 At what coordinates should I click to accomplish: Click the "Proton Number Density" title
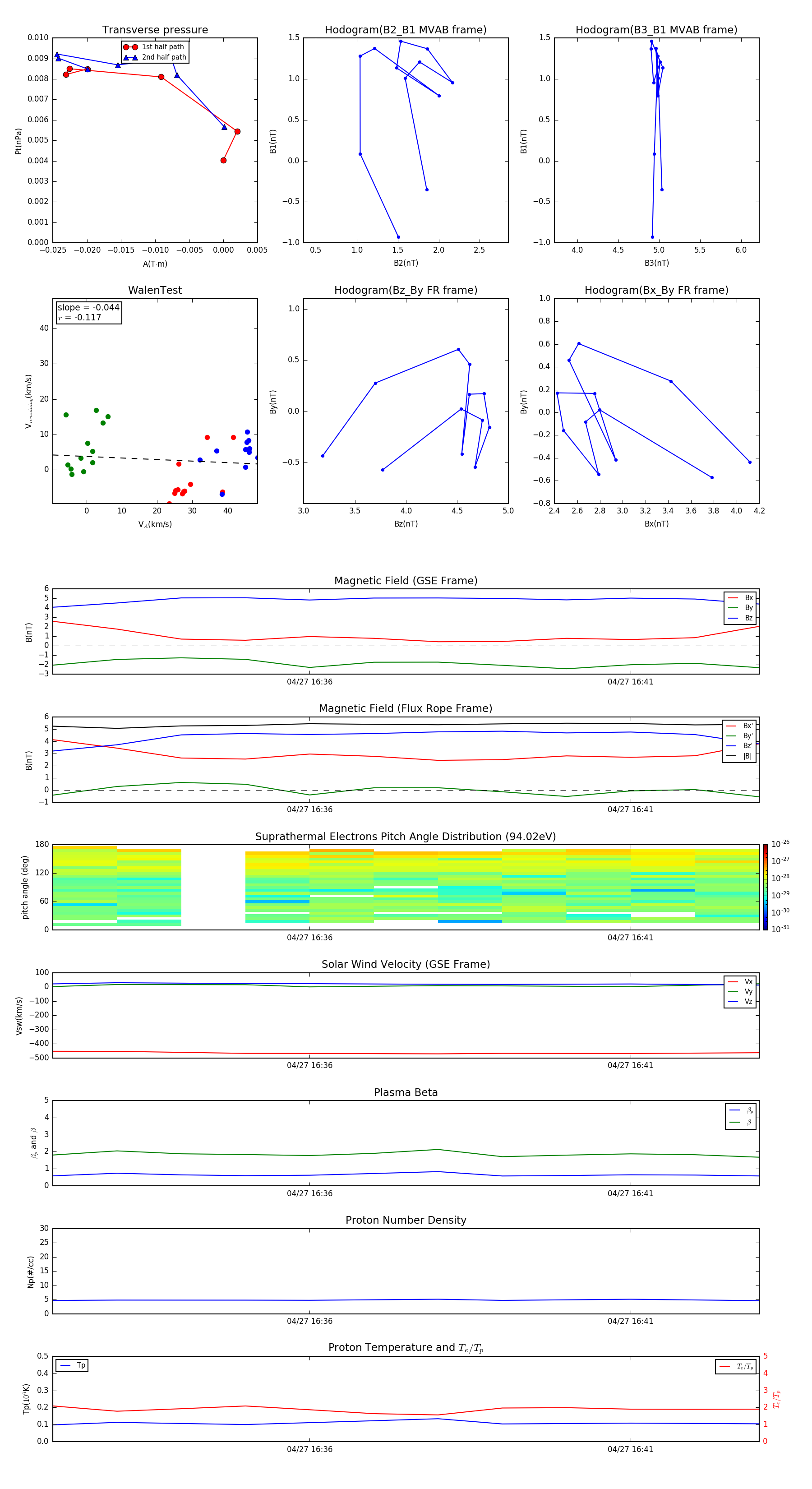tap(406, 1220)
